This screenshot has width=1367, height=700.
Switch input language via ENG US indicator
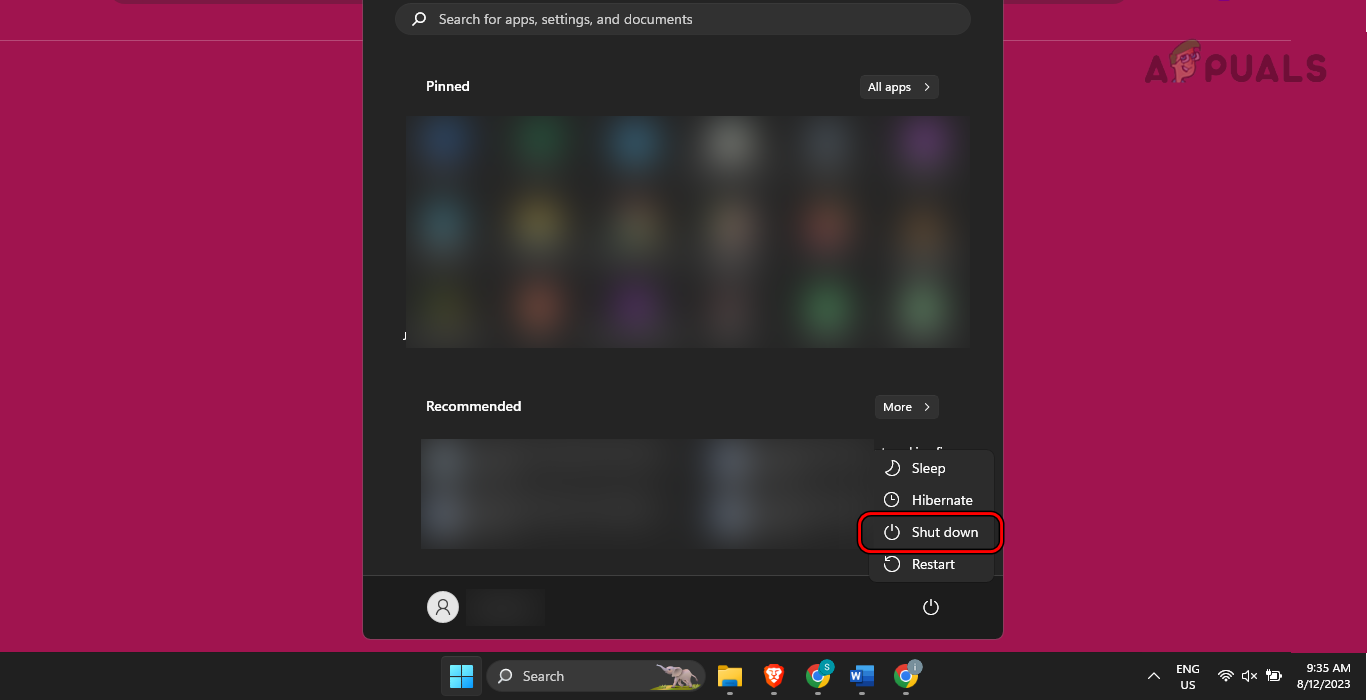[1187, 676]
